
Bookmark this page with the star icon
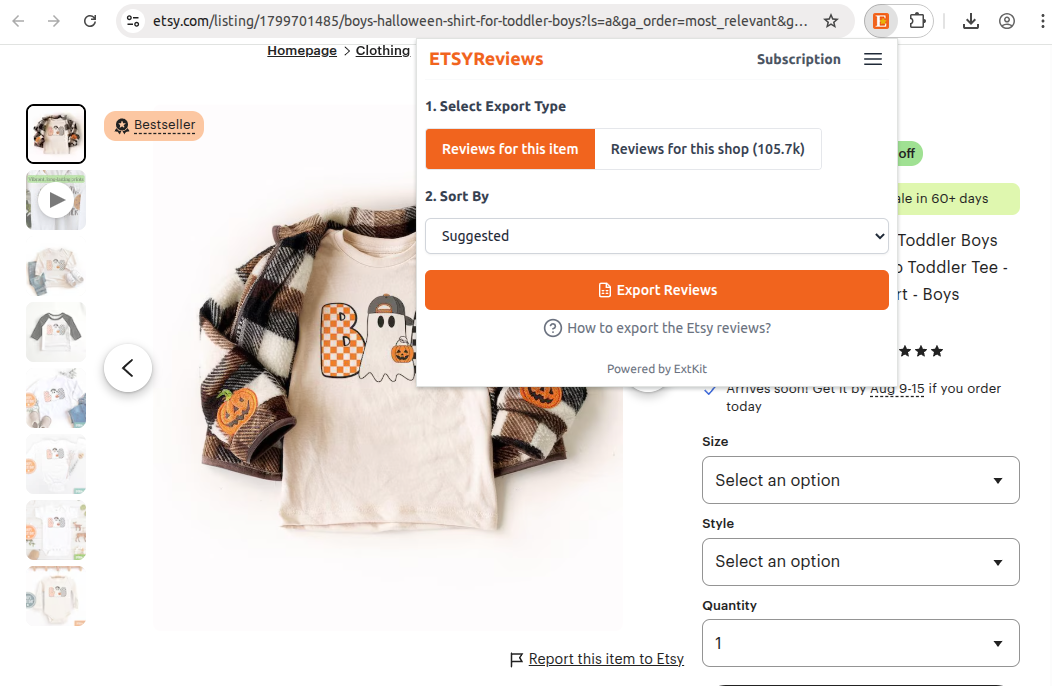point(831,20)
